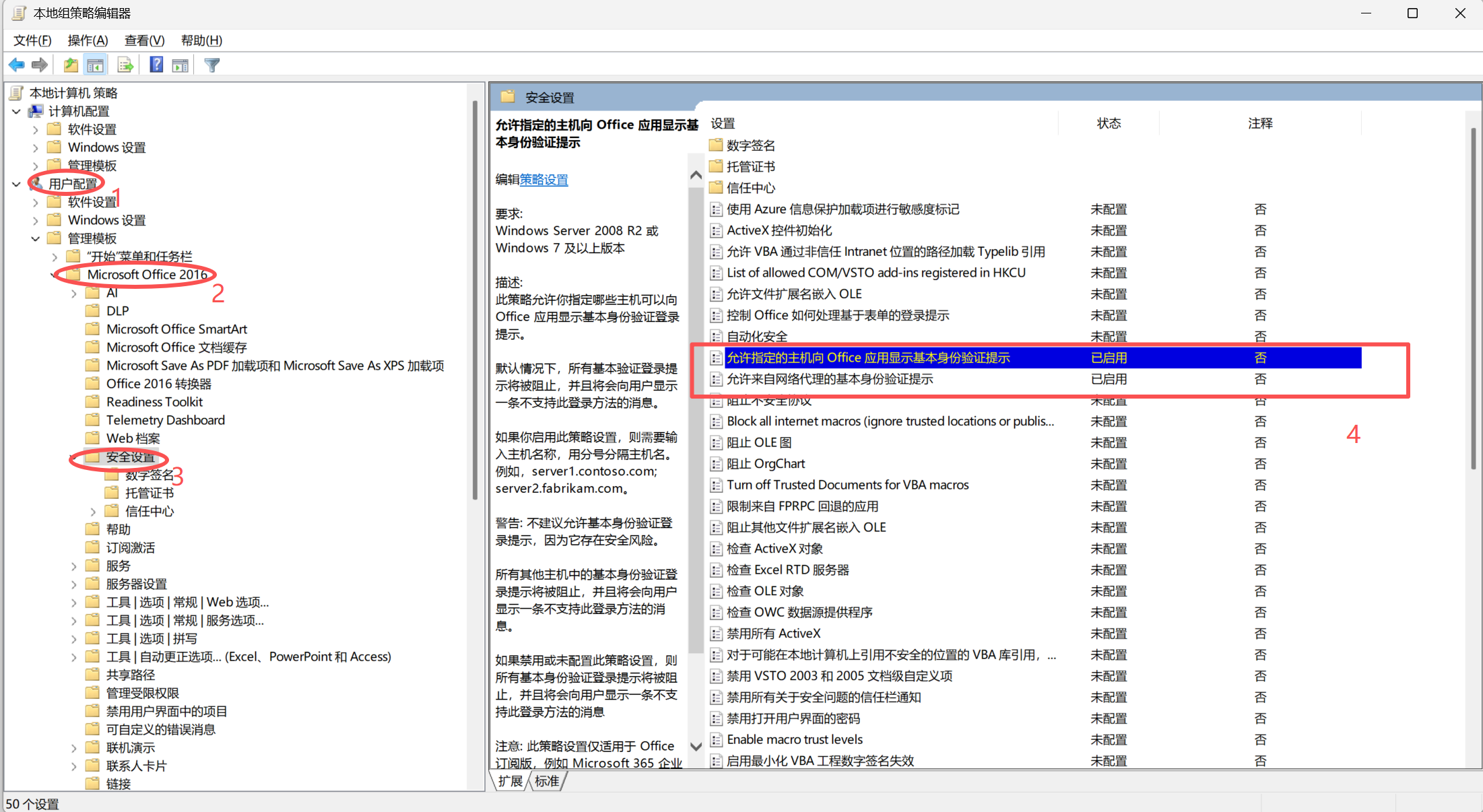Open help via blue question mark icon
1483x812 pixels.
pyautogui.click(x=156, y=65)
